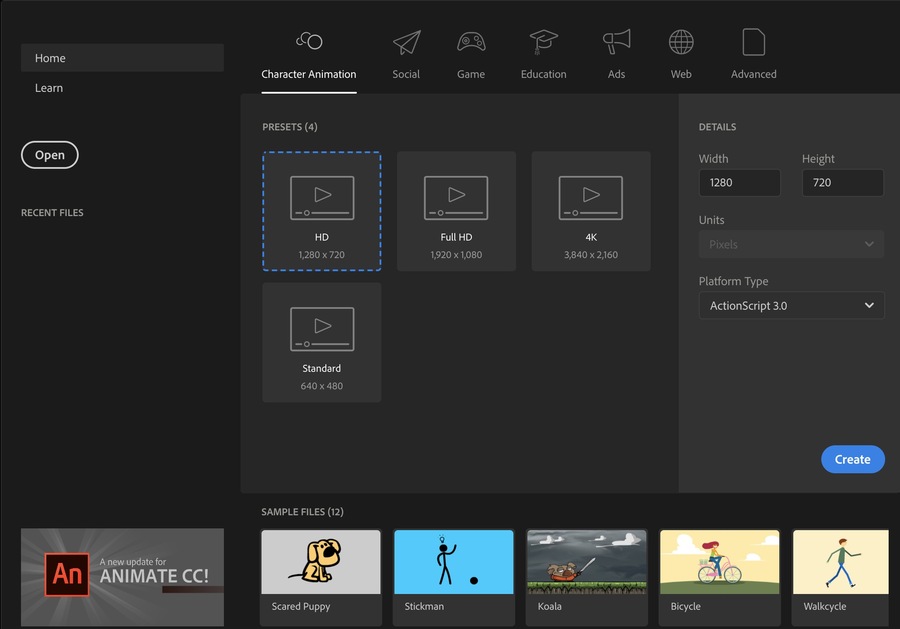900x629 pixels.
Task: Click the 'Height' label
Action: (818, 159)
